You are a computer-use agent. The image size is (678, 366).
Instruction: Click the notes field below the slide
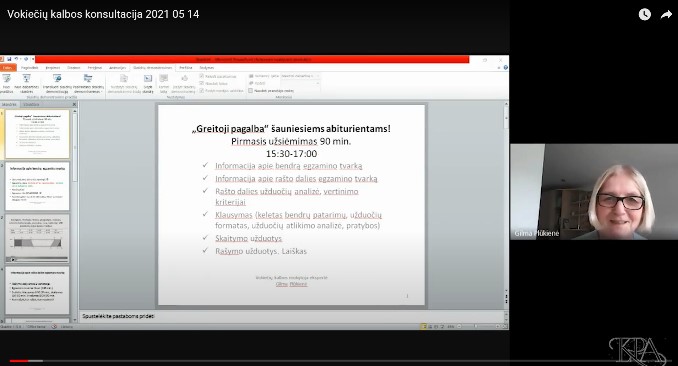click(x=292, y=316)
